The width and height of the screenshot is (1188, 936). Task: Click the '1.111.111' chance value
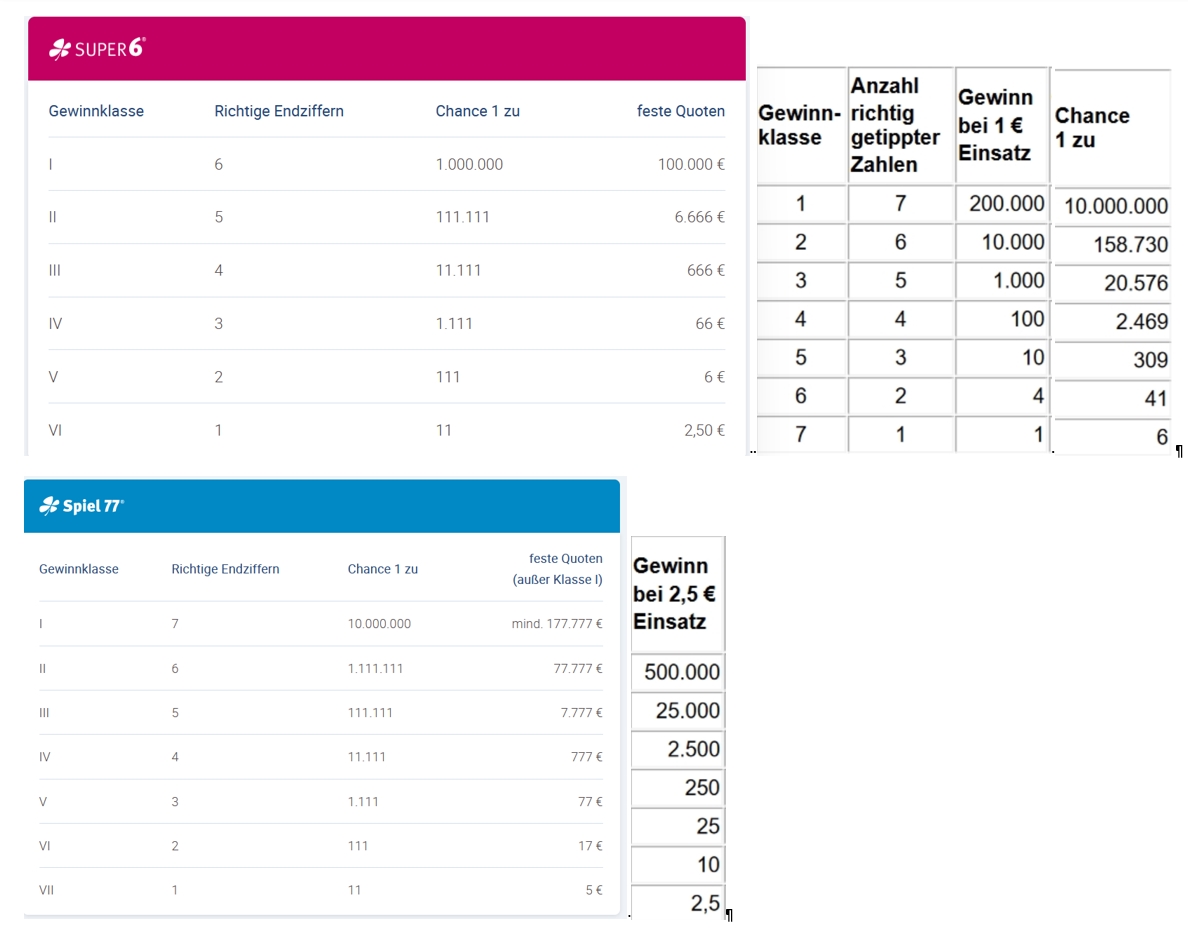pyautogui.click(x=375, y=668)
